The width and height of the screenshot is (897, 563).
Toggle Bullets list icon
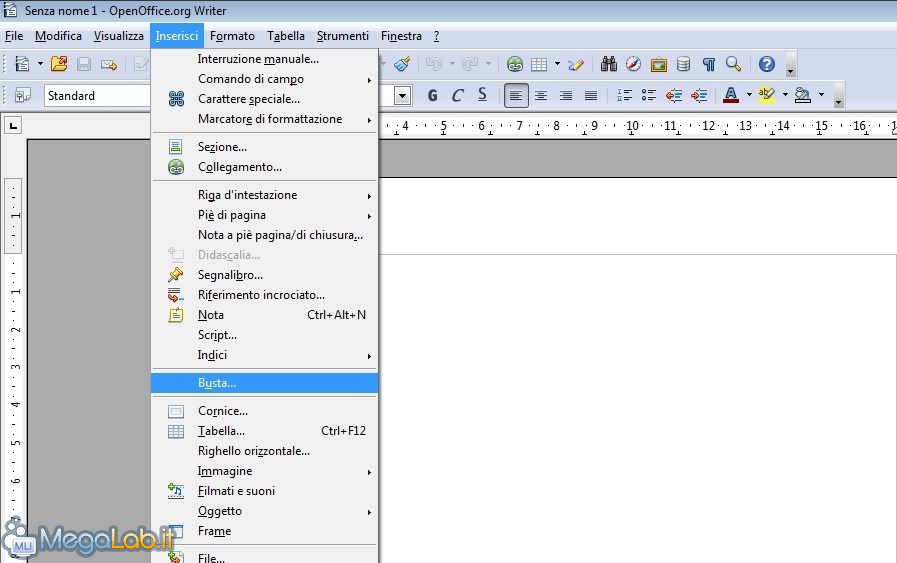click(648, 95)
